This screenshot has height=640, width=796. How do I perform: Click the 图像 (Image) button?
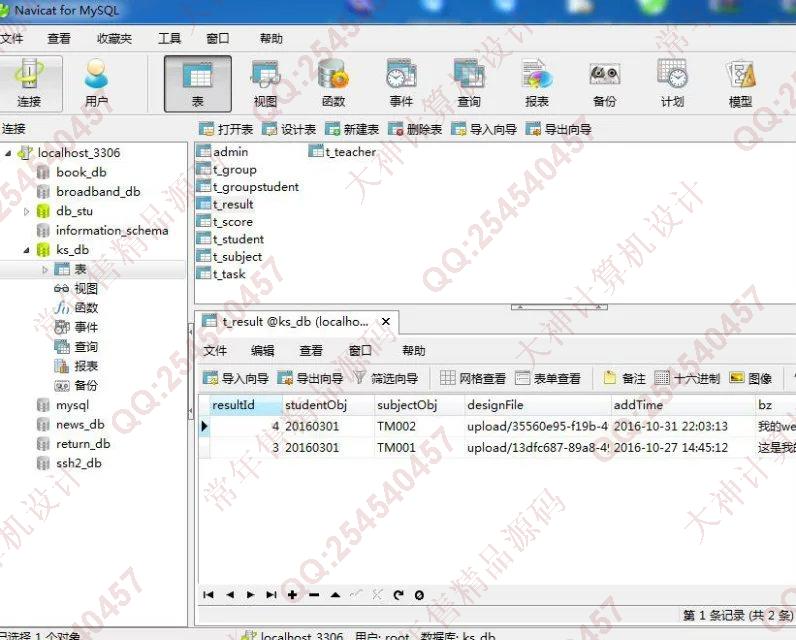point(751,378)
